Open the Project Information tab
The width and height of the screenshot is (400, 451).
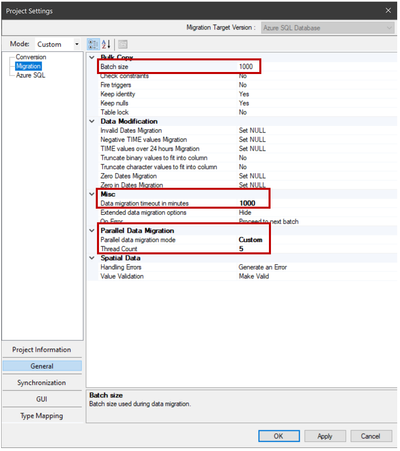pos(42,350)
